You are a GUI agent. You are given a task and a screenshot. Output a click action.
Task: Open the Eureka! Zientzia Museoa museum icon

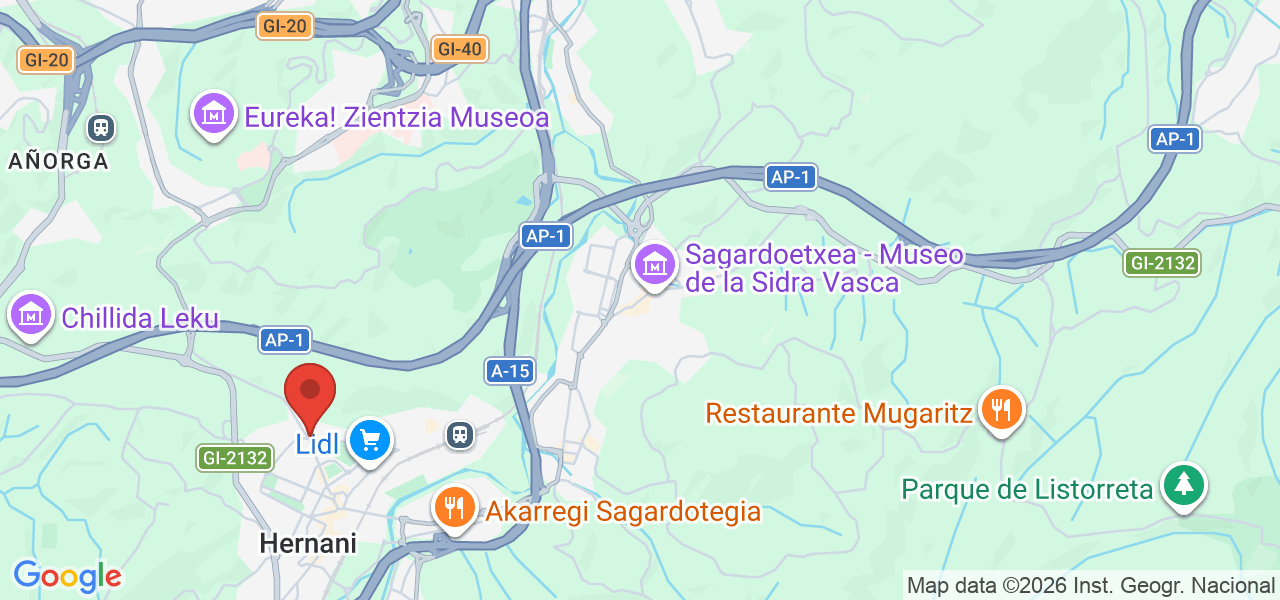point(214,116)
